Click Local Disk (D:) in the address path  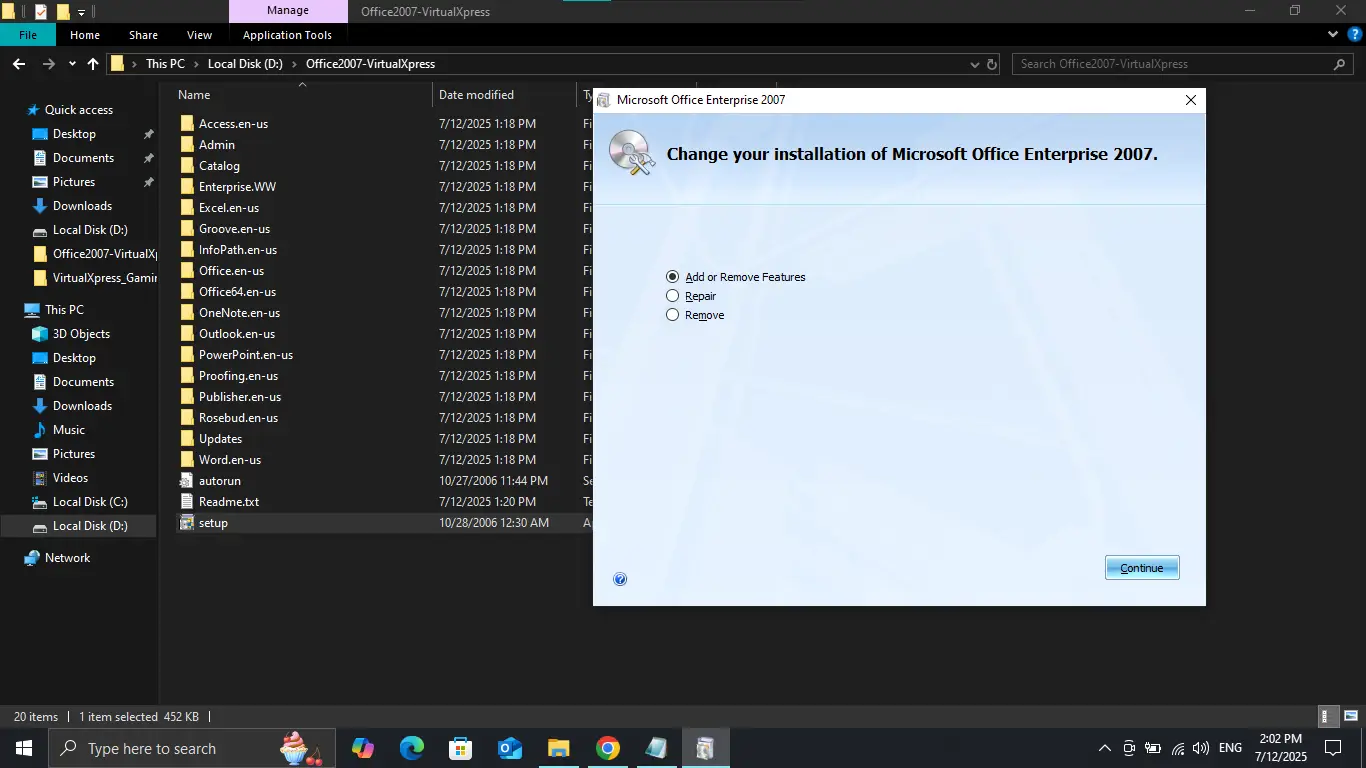point(245,64)
